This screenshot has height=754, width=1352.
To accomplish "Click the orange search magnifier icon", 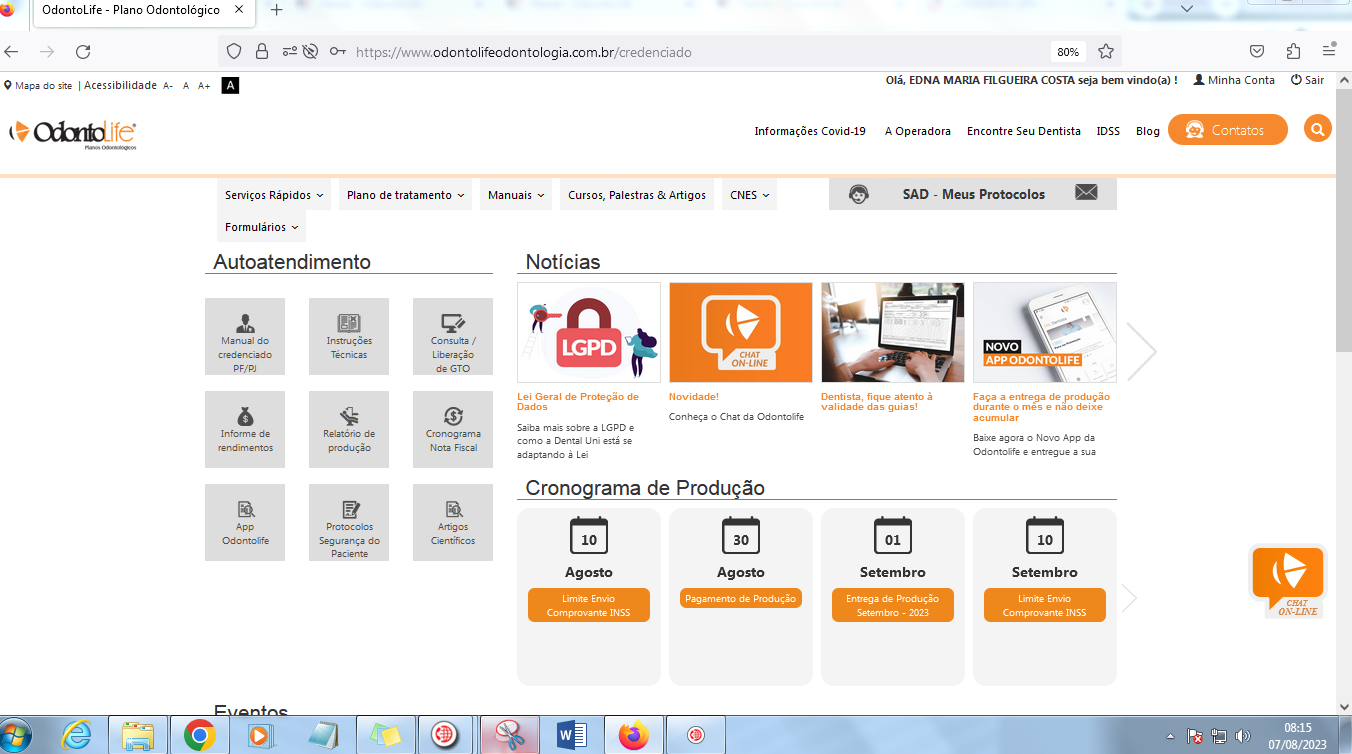I will [1318, 129].
